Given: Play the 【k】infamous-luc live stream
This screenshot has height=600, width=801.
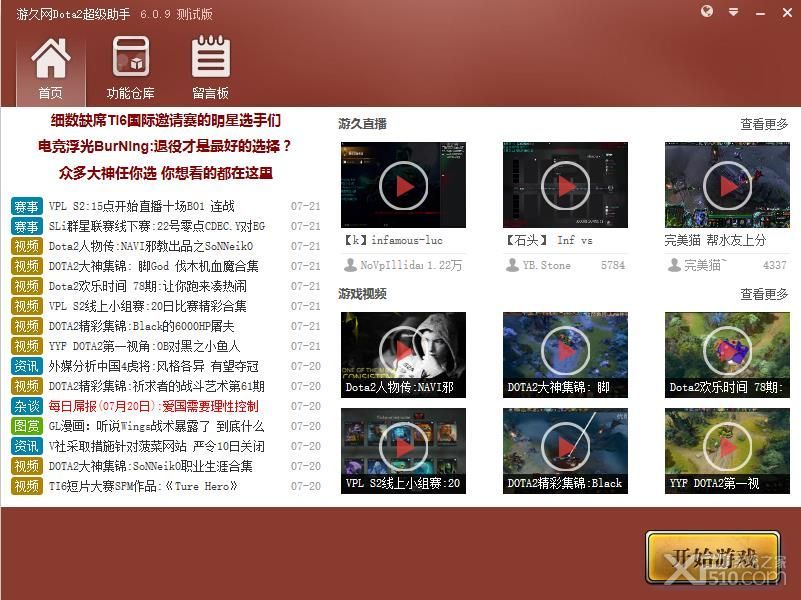Looking at the screenshot, I should pyautogui.click(x=403, y=185).
